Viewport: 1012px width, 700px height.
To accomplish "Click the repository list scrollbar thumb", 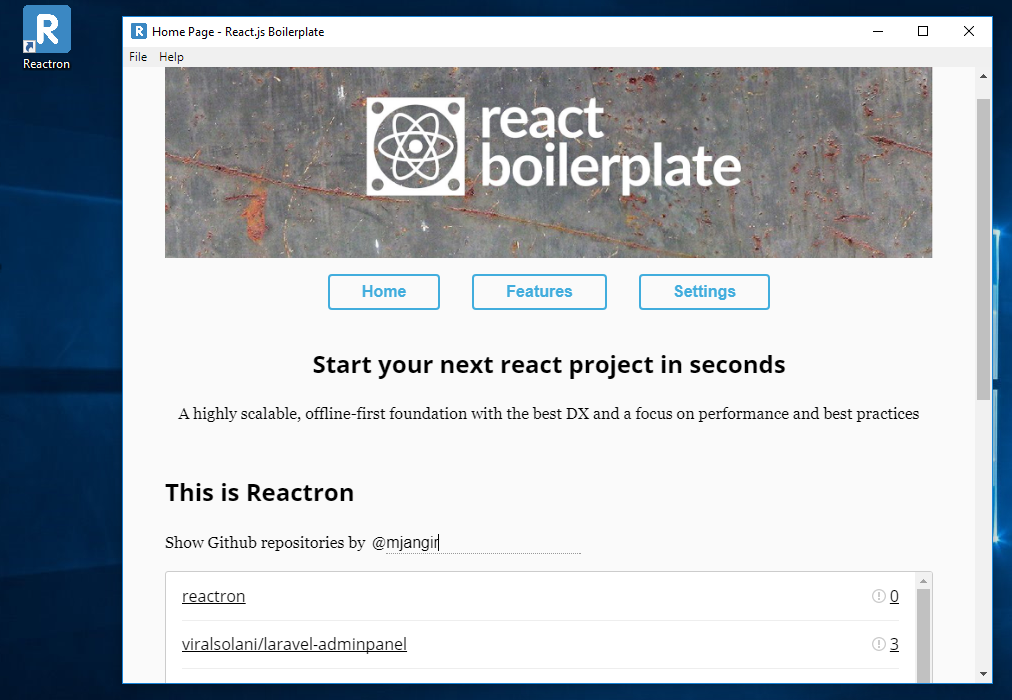I will (924, 635).
